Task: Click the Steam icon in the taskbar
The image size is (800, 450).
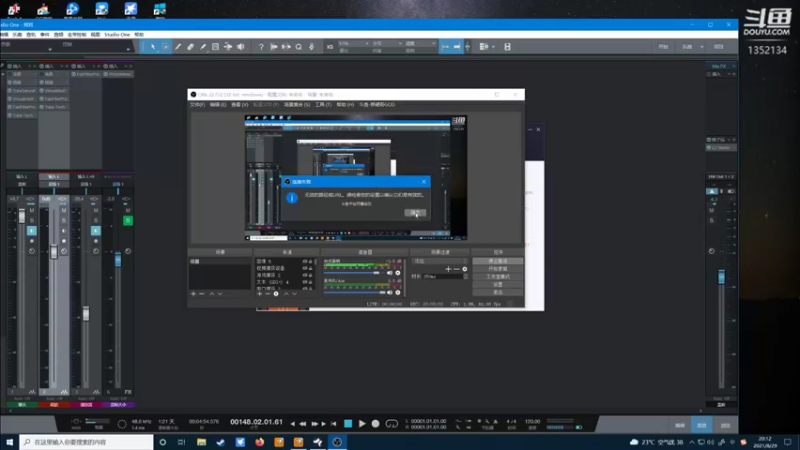Action: [x=221, y=442]
